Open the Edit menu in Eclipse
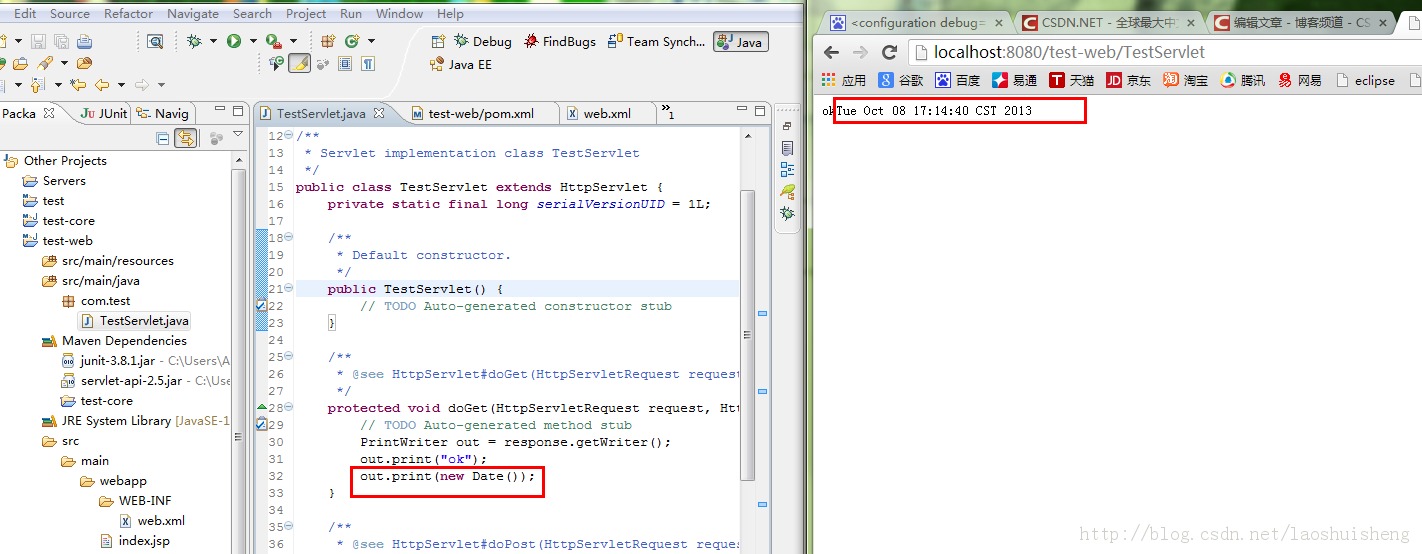This screenshot has width=1422, height=554. coord(25,14)
